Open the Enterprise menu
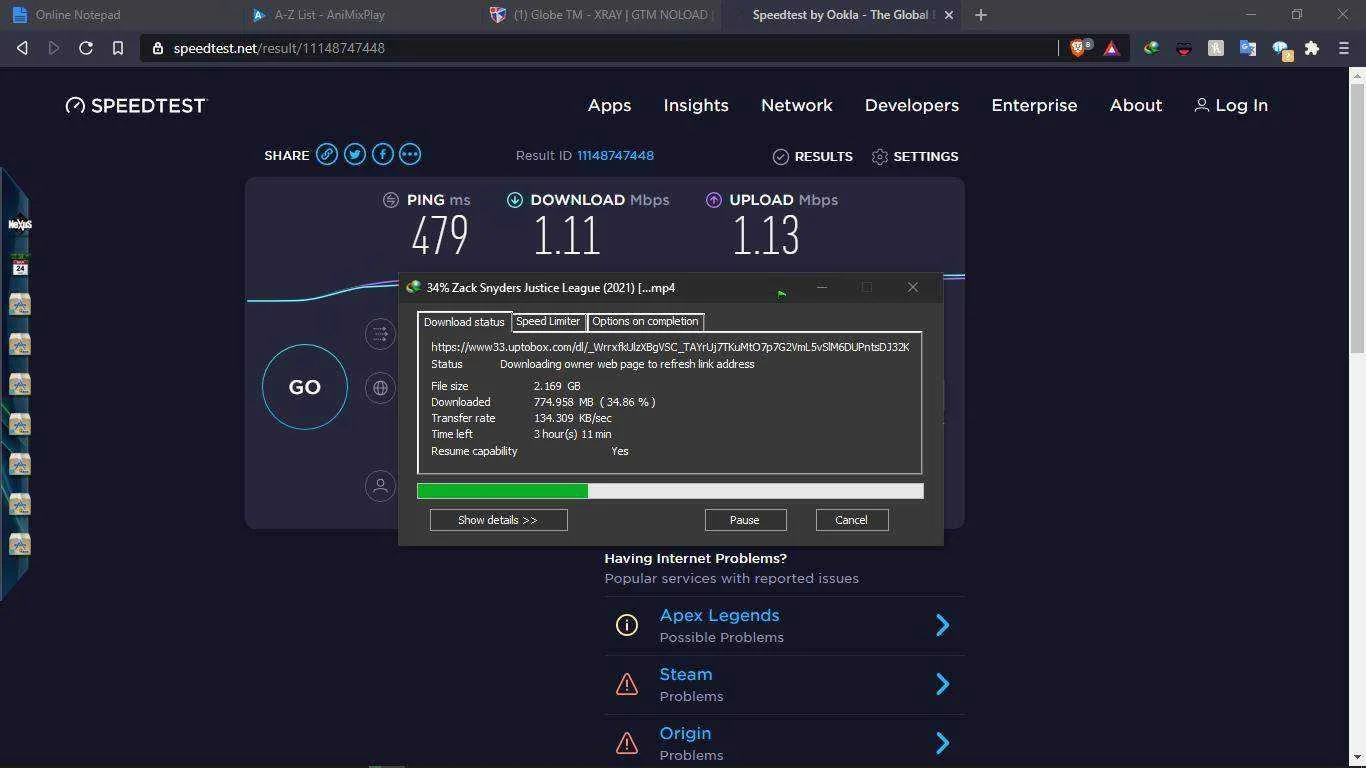Screen dimensions: 1366x768 tap(1034, 105)
